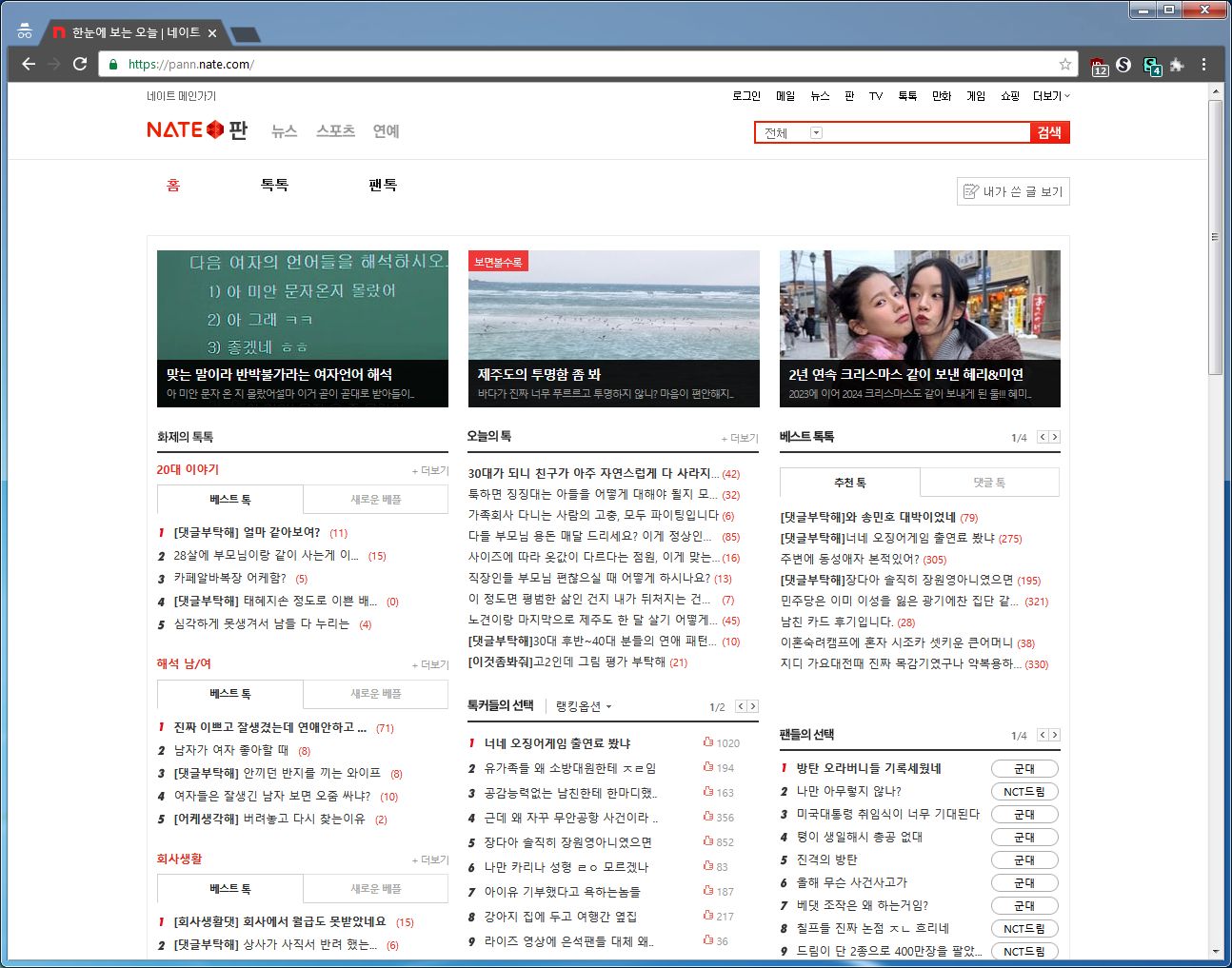Open 더보기 for 20대 이야기
The width and height of the screenshot is (1232, 968).
[430, 470]
